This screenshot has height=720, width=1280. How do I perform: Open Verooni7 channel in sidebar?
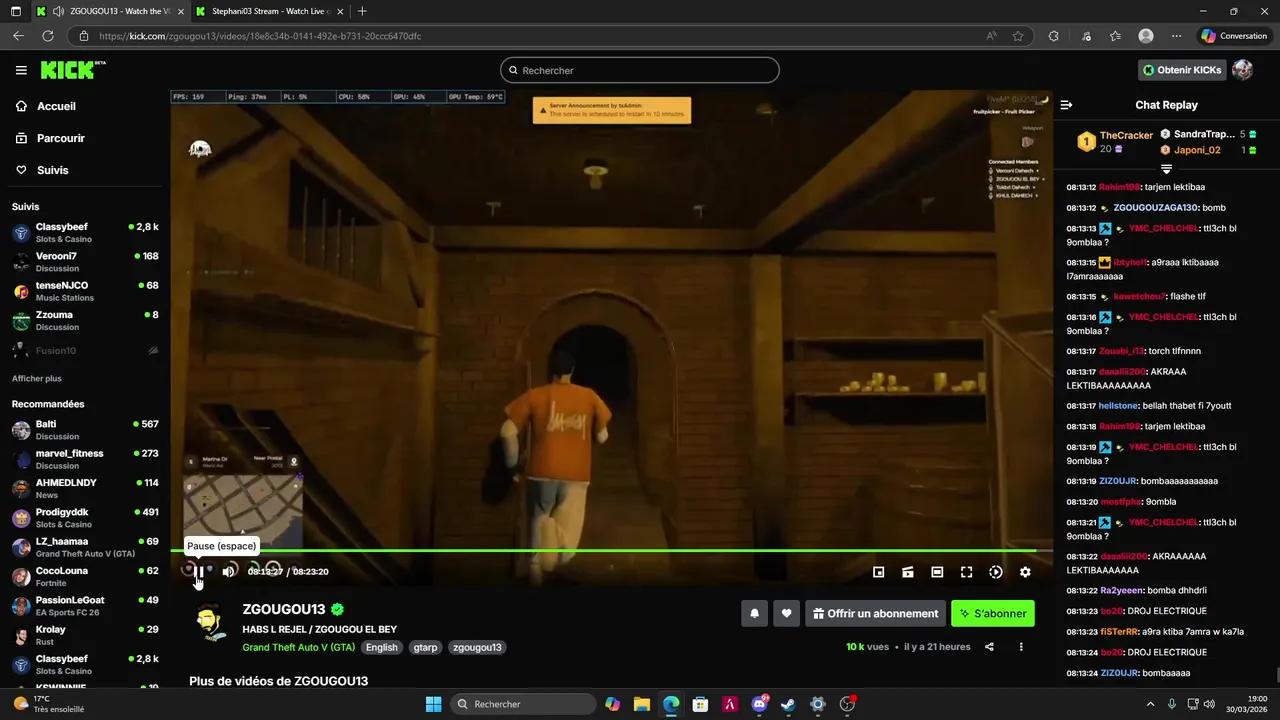(85, 262)
